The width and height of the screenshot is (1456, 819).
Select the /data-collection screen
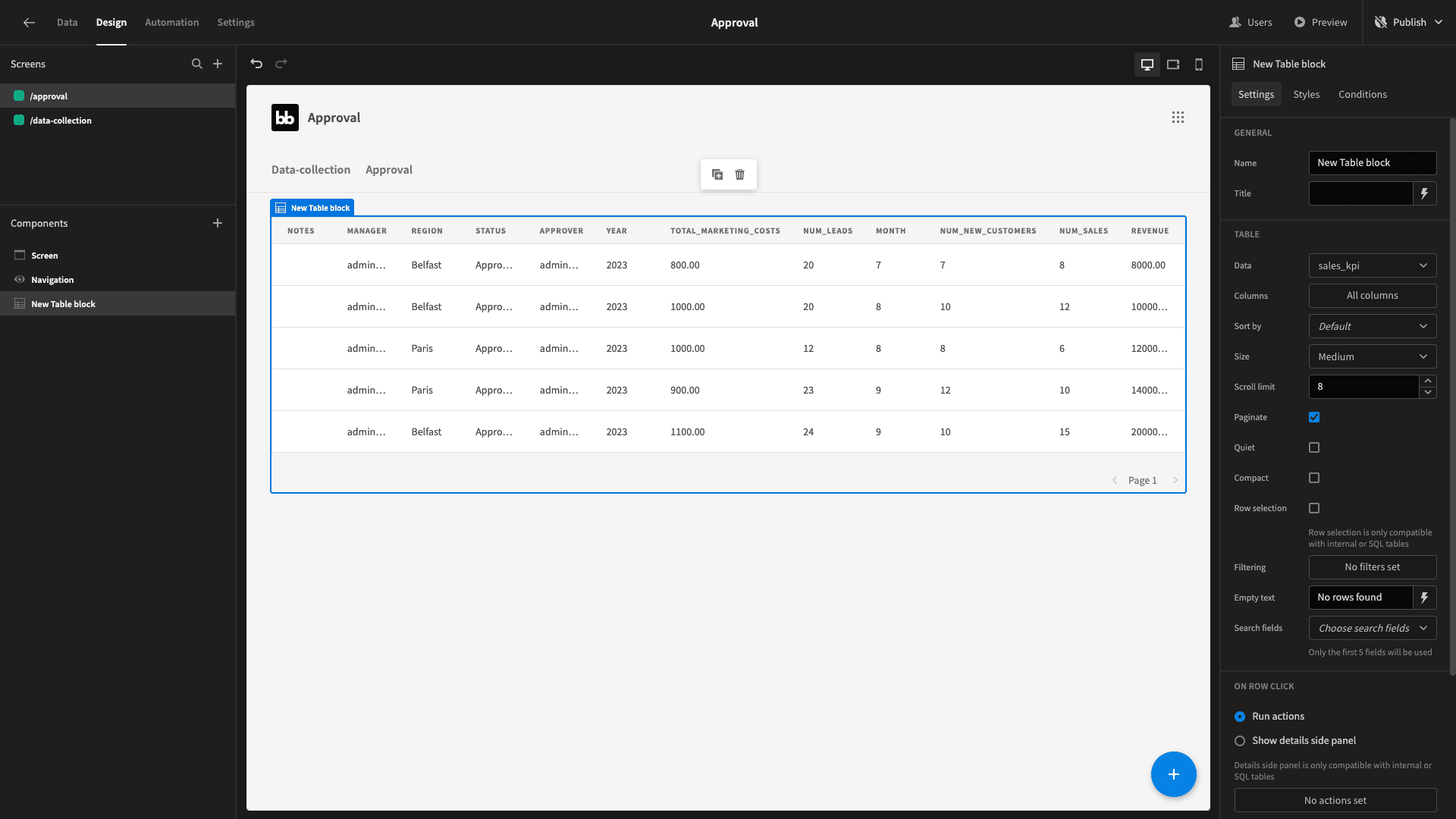pyautogui.click(x=118, y=121)
